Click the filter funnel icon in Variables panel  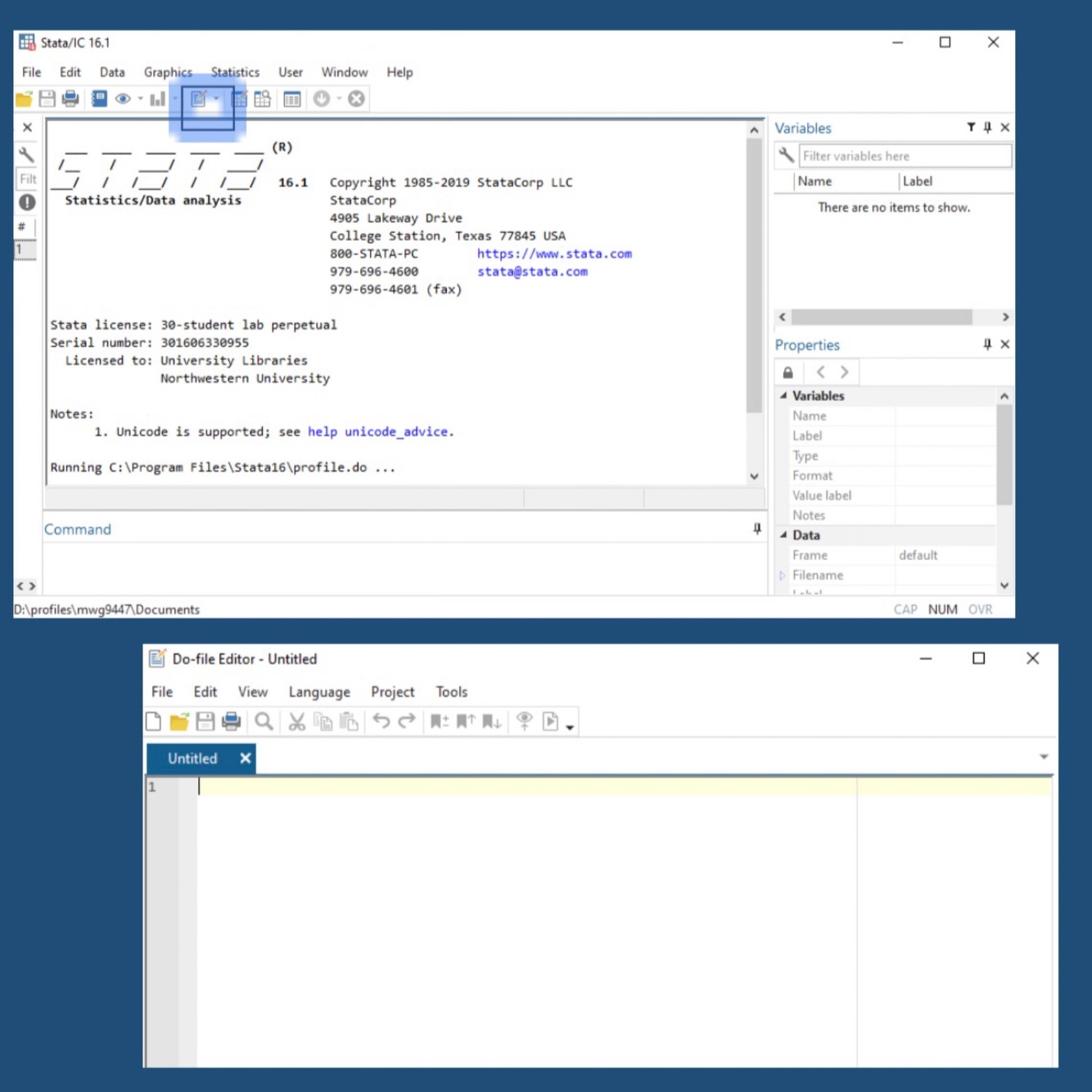(971, 127)
